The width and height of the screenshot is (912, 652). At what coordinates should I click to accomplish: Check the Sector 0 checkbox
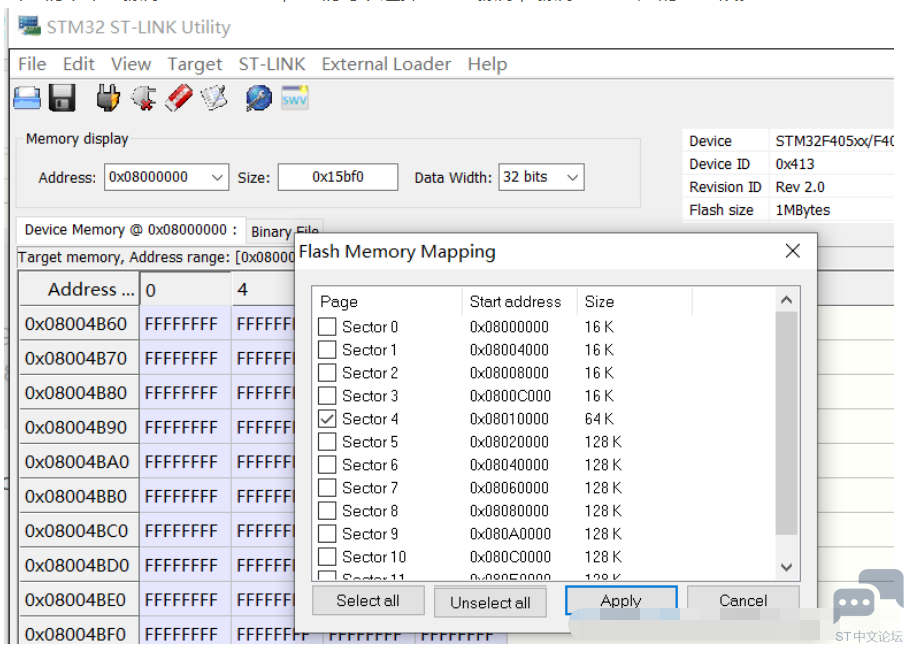[x=327, y=326]
